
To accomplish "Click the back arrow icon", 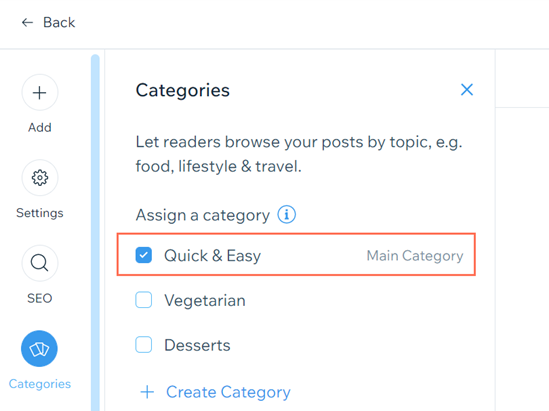I will tap(27, 23).
